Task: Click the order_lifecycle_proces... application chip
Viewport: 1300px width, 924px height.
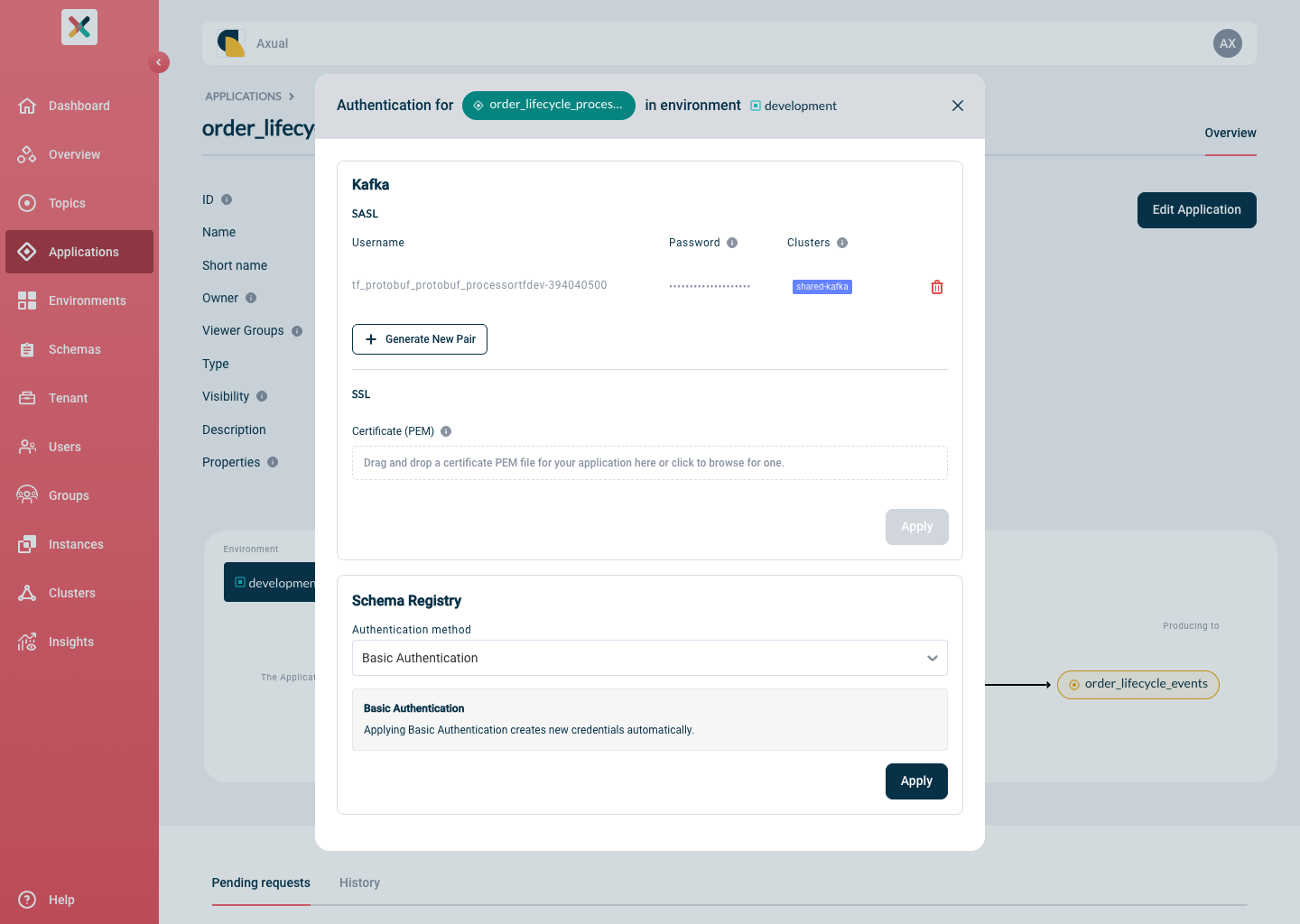Action: coord(549,105)
